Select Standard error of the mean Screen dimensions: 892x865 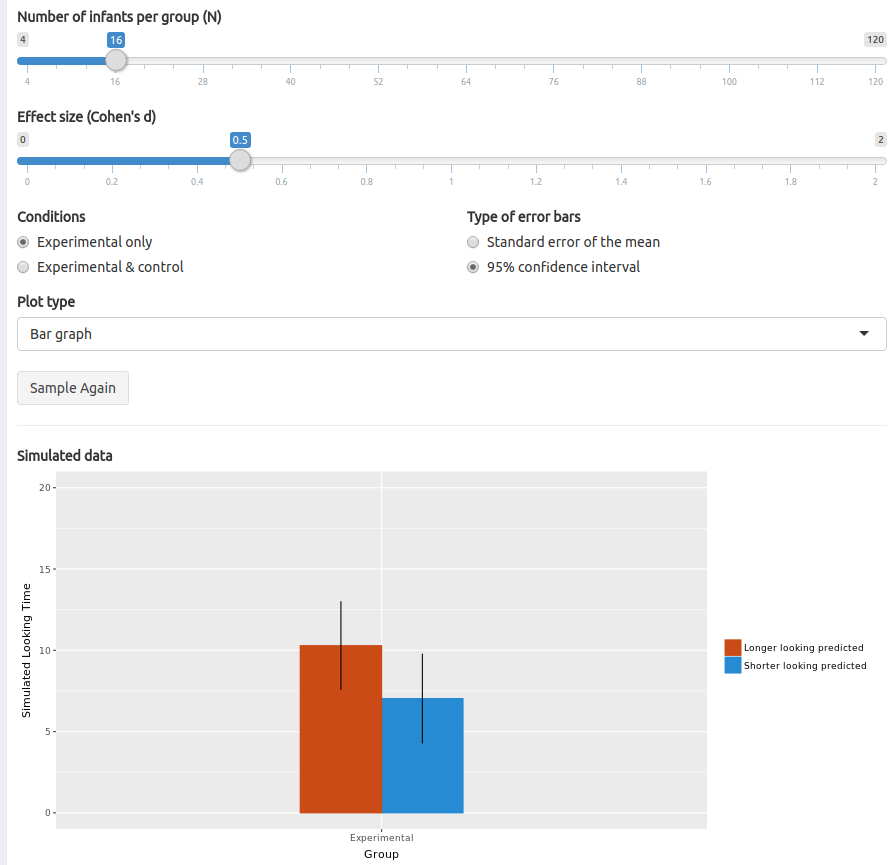473,242
